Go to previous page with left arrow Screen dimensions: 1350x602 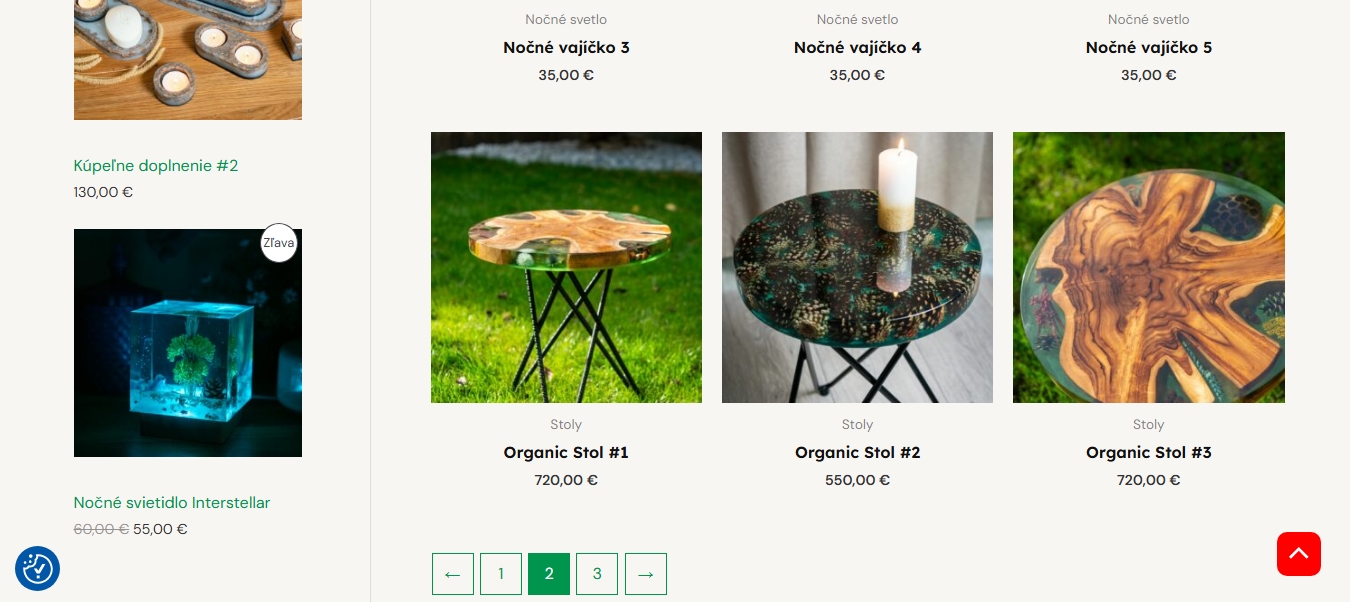[452, 574]
